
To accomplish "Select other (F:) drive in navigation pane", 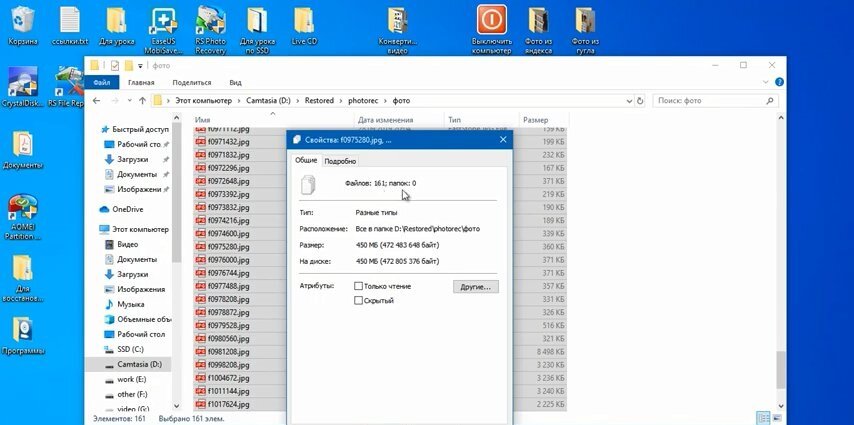I will coord(124,394).
